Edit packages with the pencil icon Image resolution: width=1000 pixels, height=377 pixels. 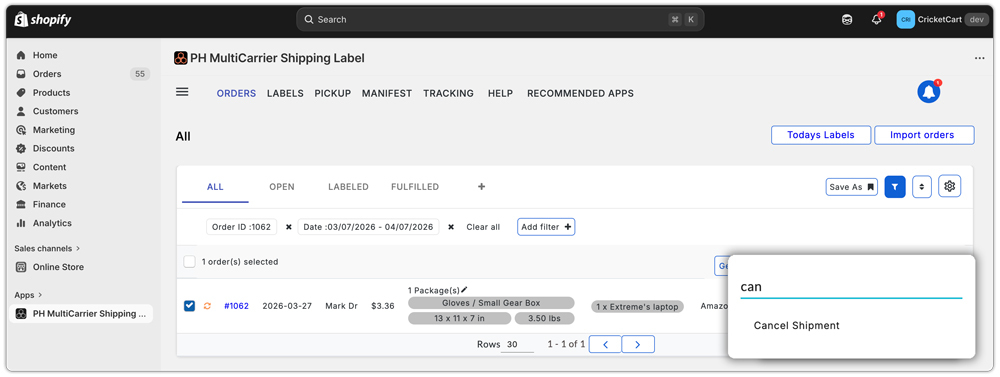pos(464,290)
